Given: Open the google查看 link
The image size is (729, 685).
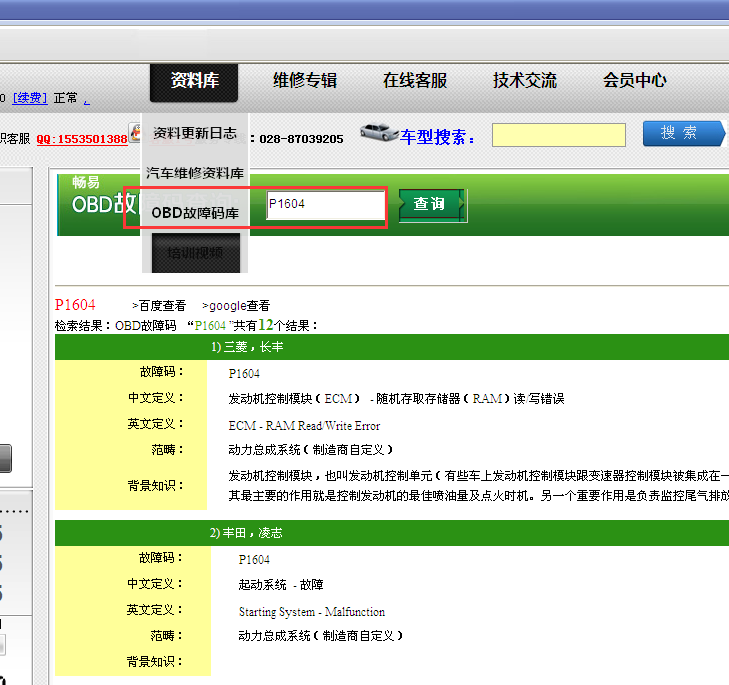Looking at the screenshot, I should [236, 306].
